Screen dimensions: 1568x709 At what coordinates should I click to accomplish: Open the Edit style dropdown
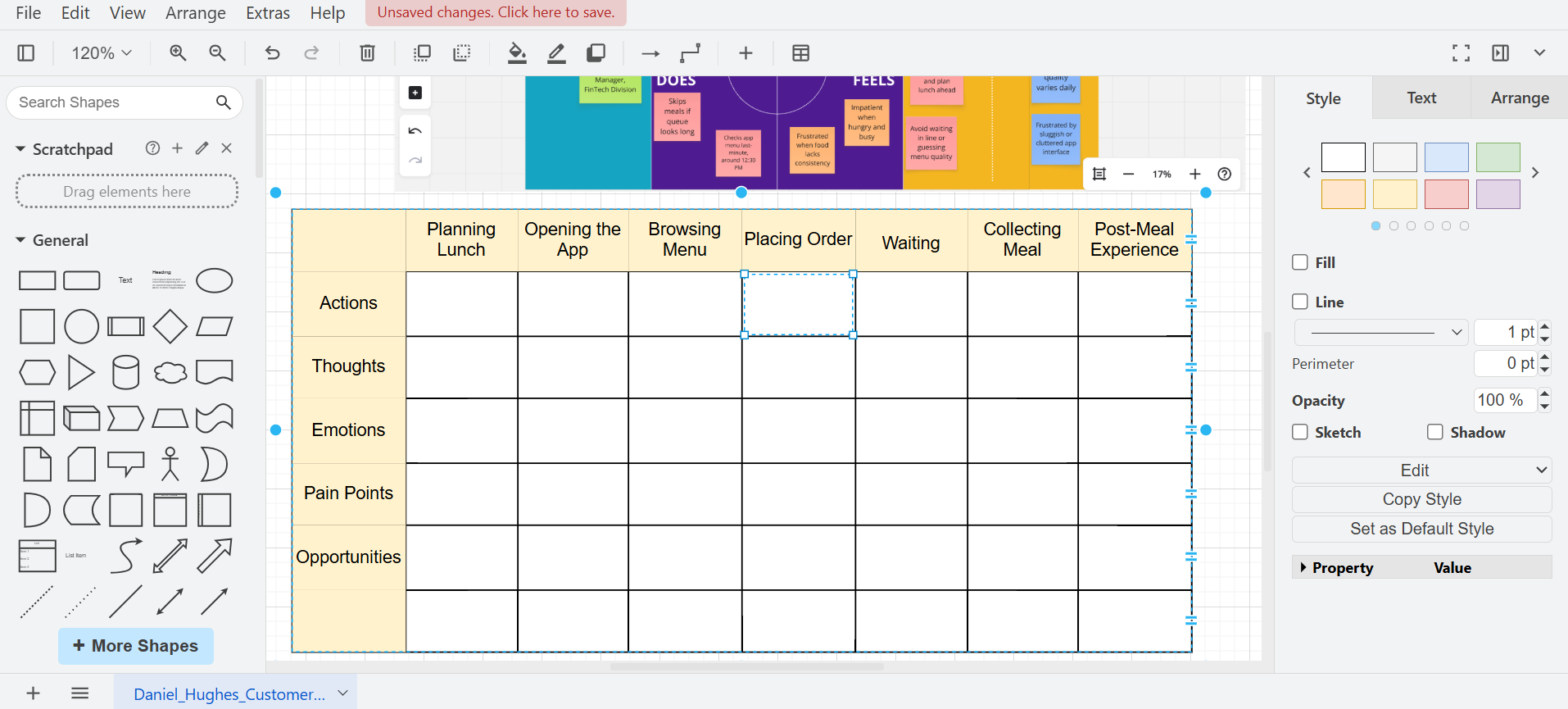pyautogui.click(x=1421, y=470)
